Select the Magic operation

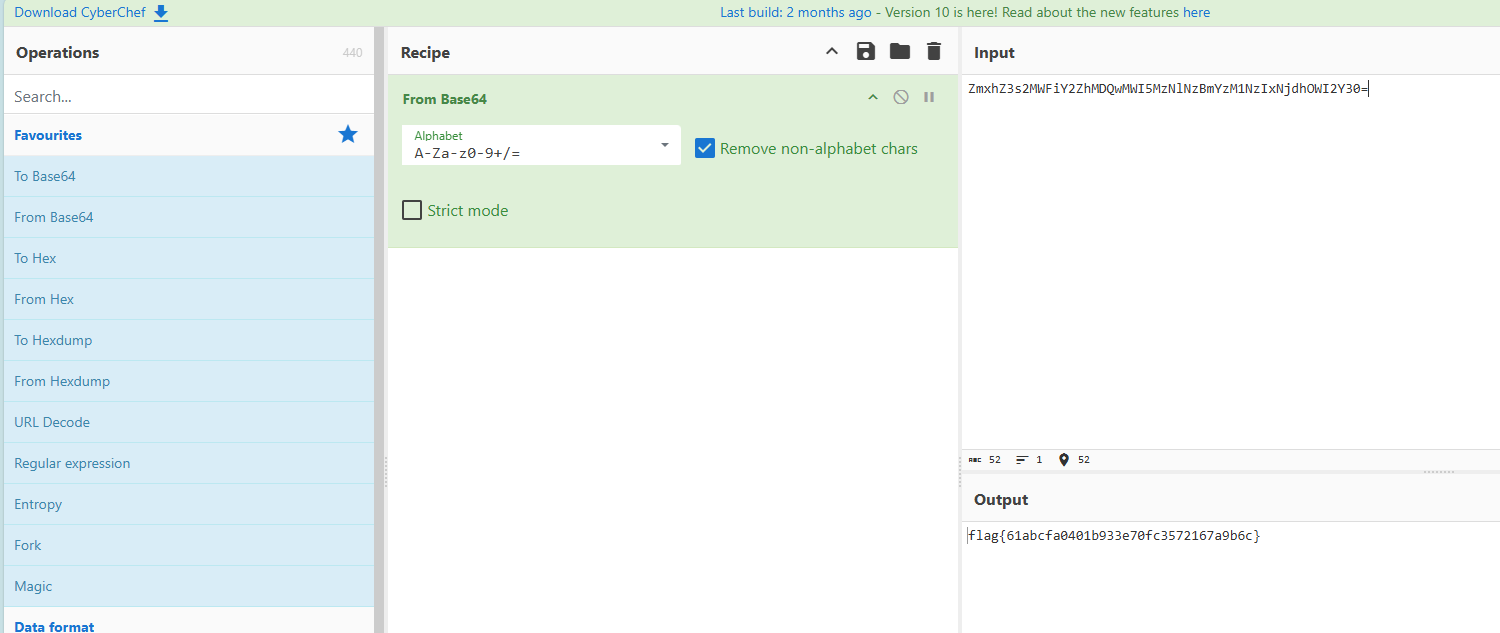[33, 586]
